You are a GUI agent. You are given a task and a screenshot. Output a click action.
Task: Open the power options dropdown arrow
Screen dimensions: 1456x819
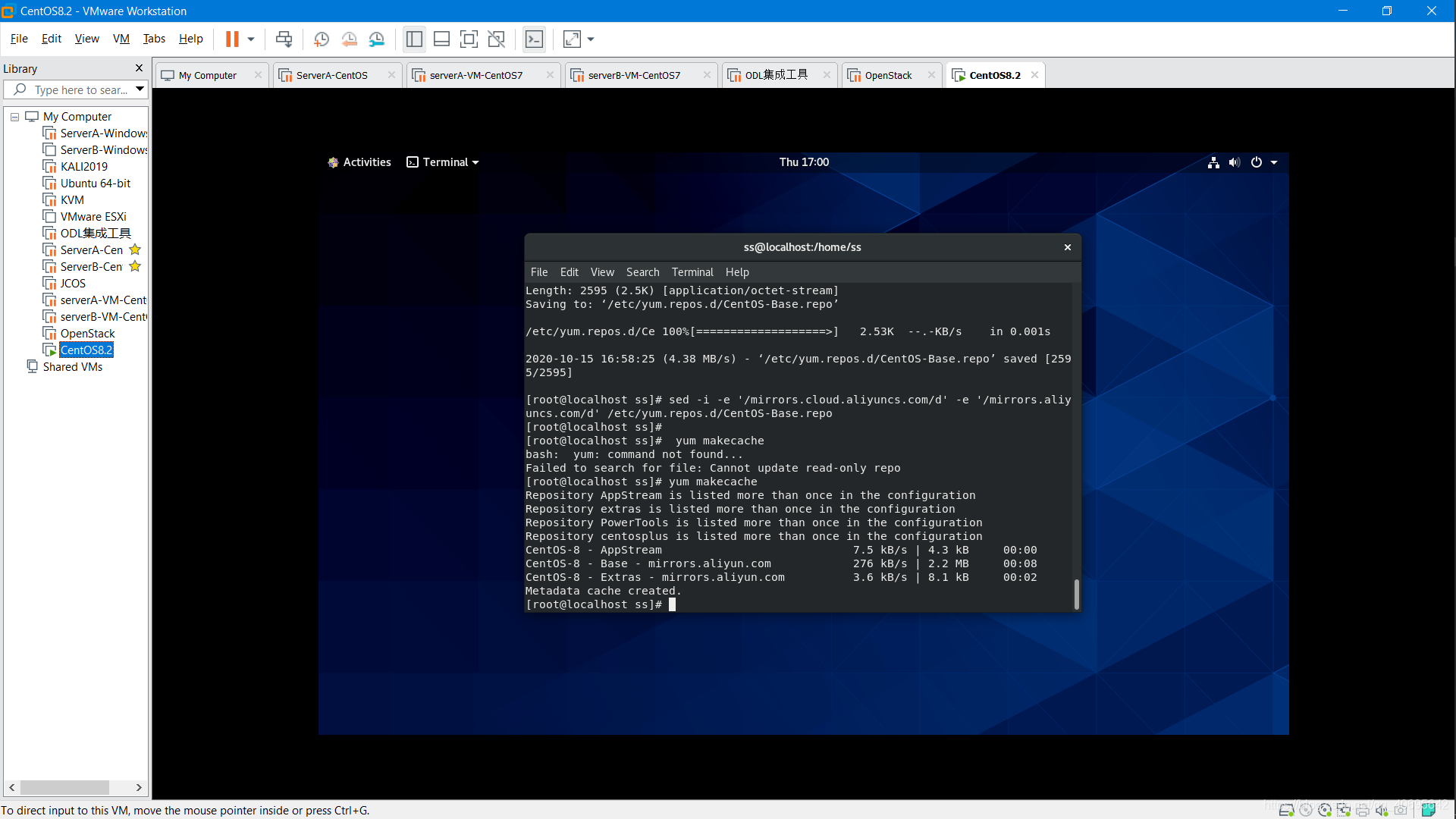(251, 39)
